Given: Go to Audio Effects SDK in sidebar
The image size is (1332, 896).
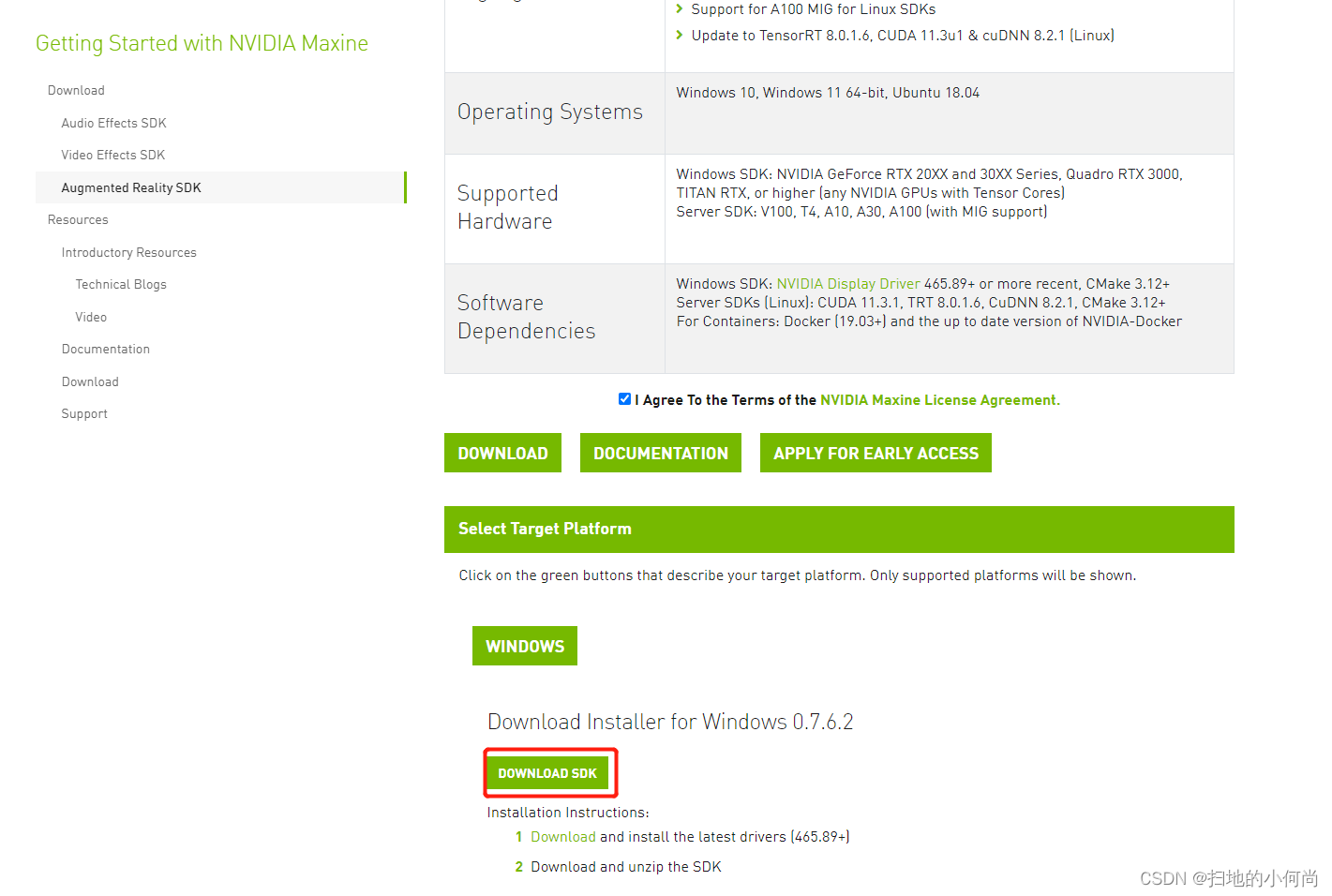Looking at the screenshot, I should [113, 123].
